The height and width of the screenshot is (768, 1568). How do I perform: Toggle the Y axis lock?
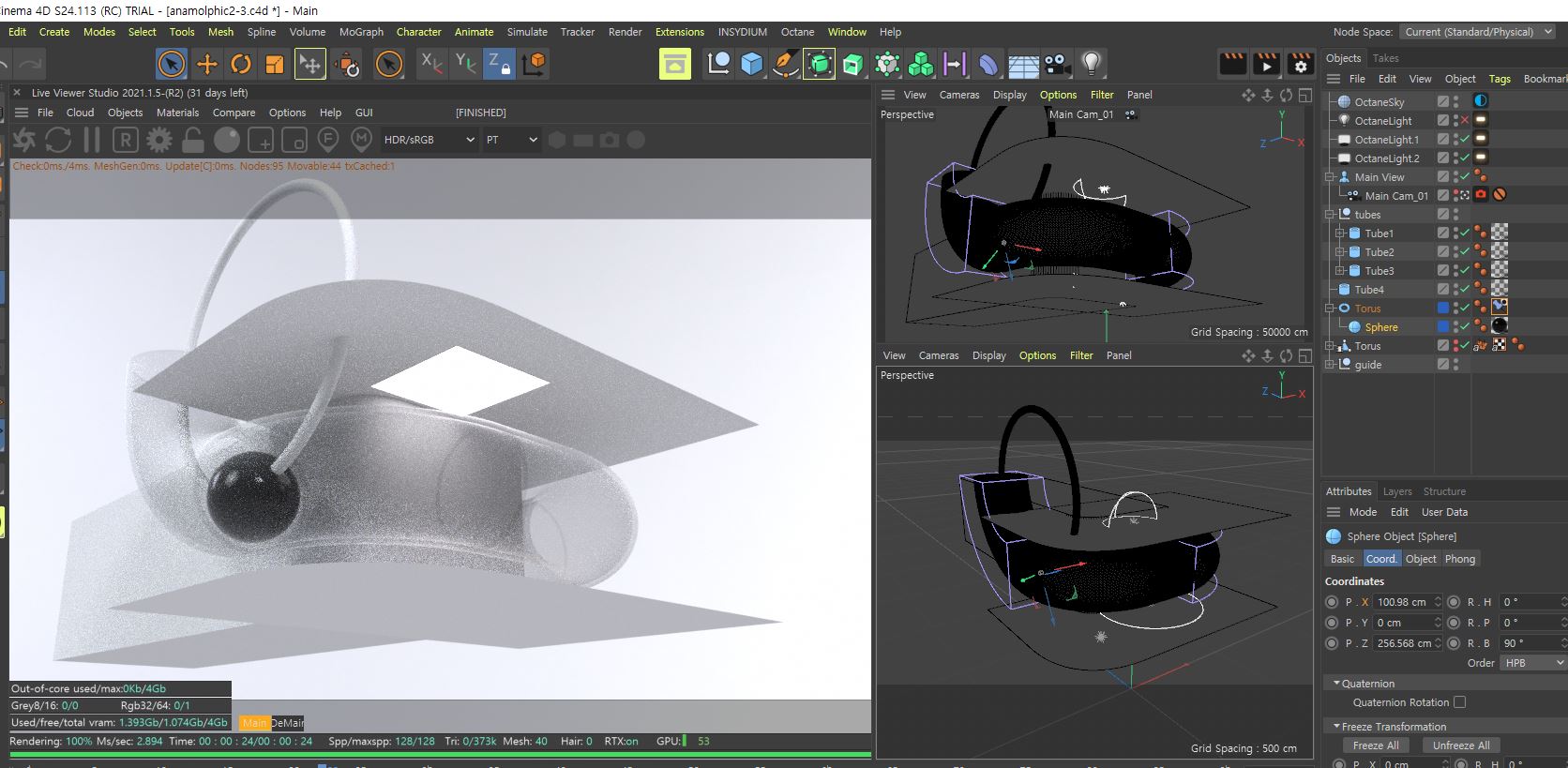(465, 64)
